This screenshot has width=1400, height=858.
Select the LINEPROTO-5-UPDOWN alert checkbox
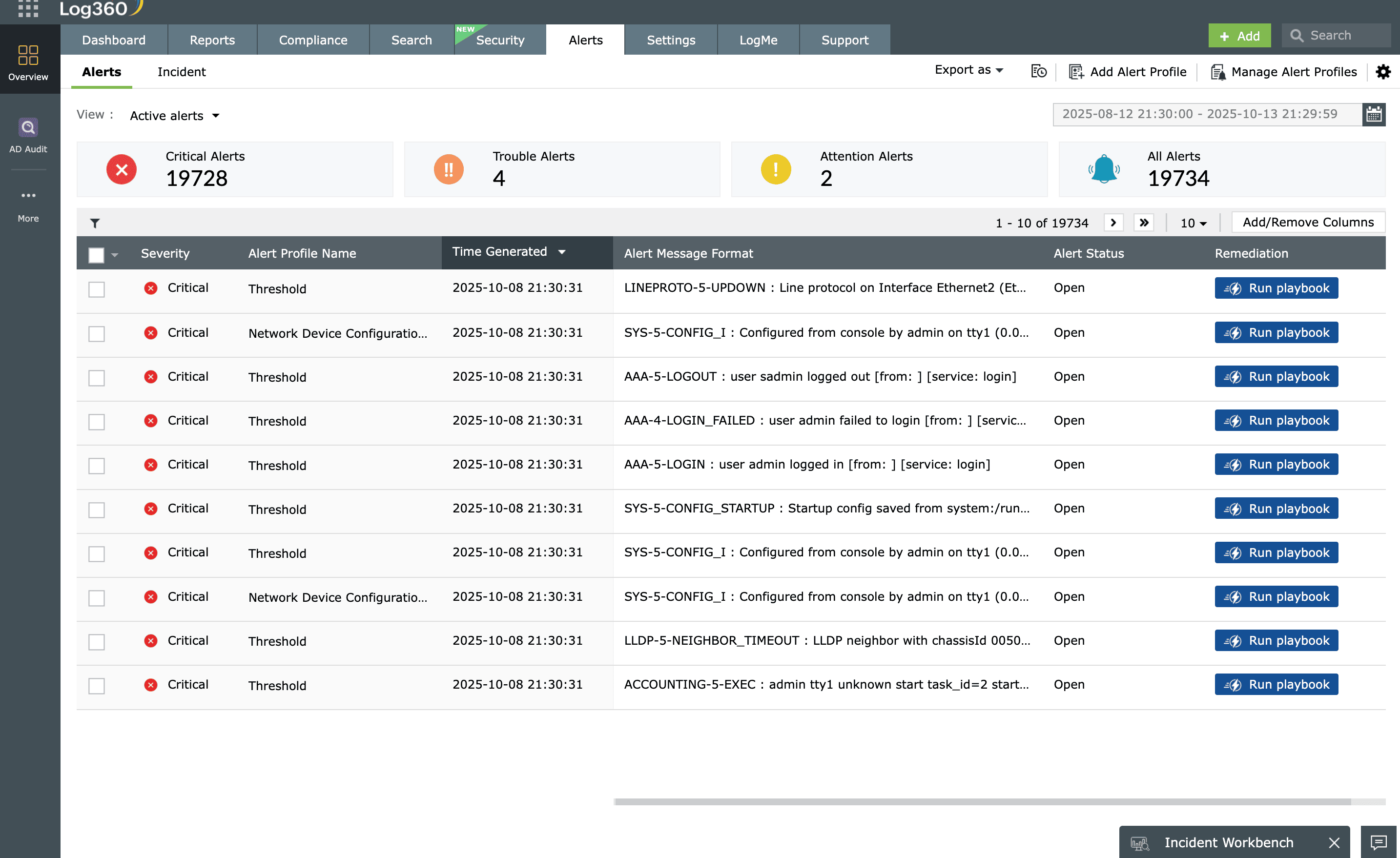[x=97, y=289]
